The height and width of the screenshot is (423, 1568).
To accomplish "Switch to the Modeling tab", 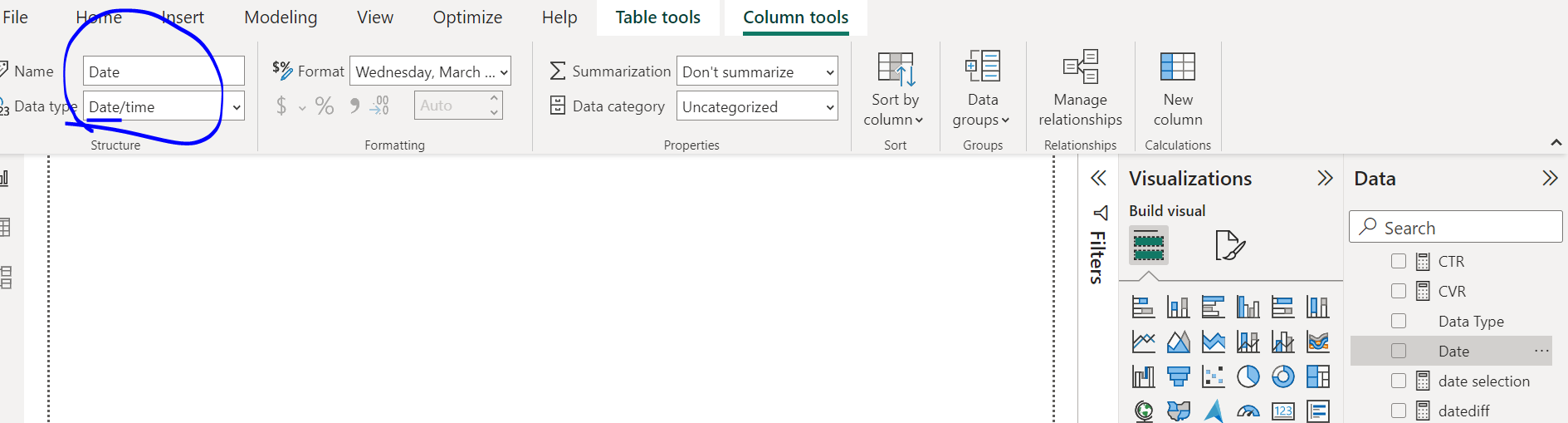I will 281,17.
